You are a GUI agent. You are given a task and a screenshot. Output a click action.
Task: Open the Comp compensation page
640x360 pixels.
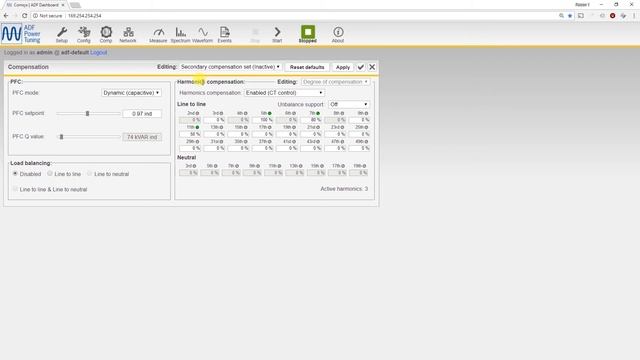click(x=106, y=35)
